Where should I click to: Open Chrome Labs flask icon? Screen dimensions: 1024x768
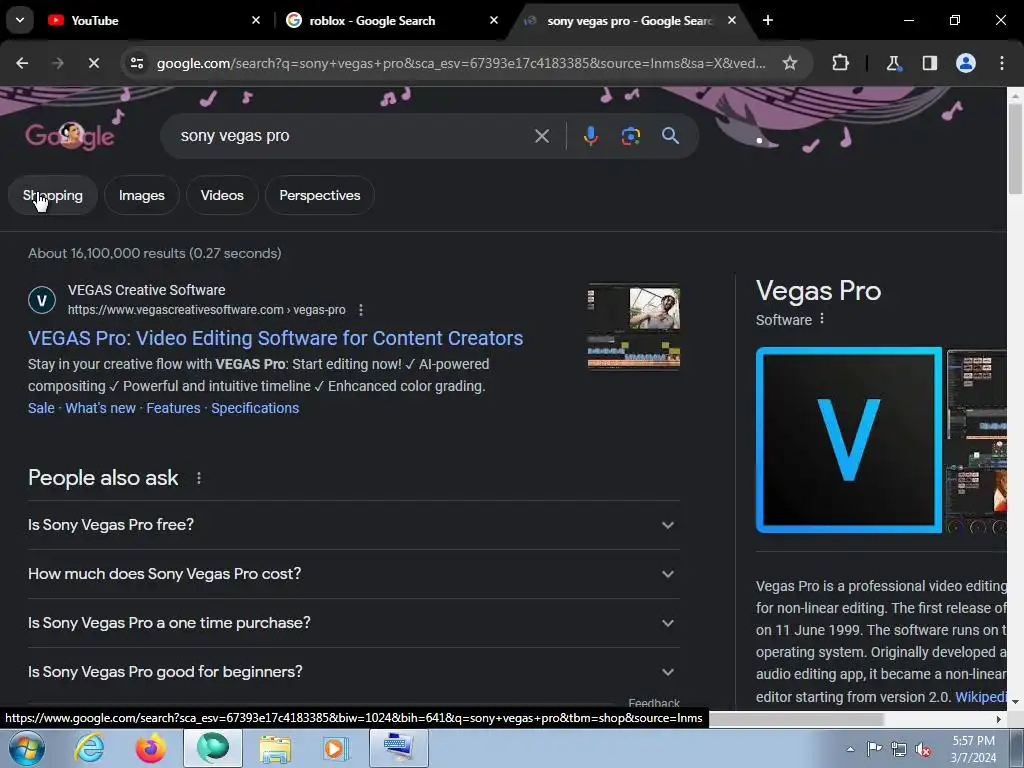[x=893, y=63]
